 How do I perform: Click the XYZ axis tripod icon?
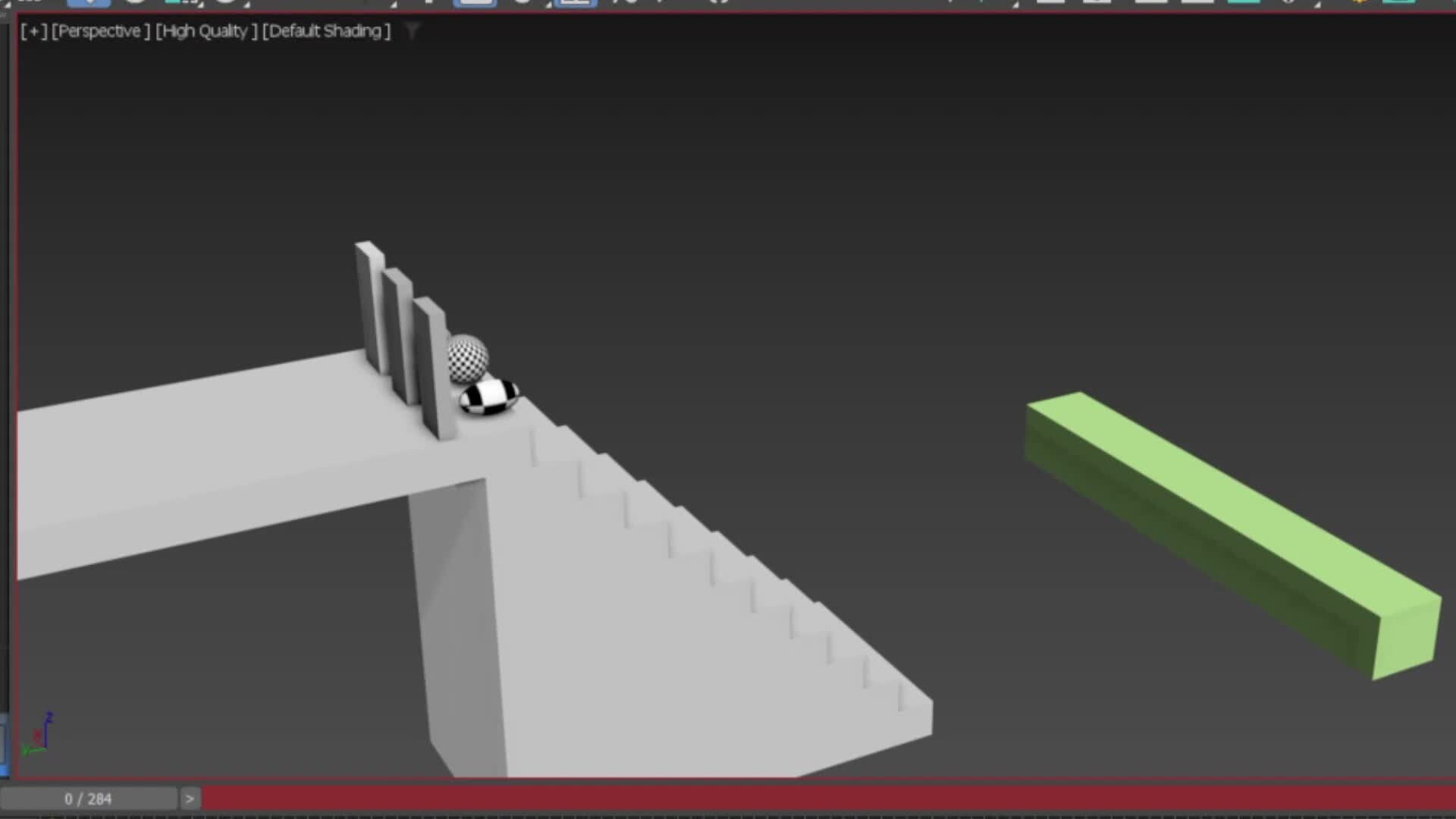click(38, 736)
